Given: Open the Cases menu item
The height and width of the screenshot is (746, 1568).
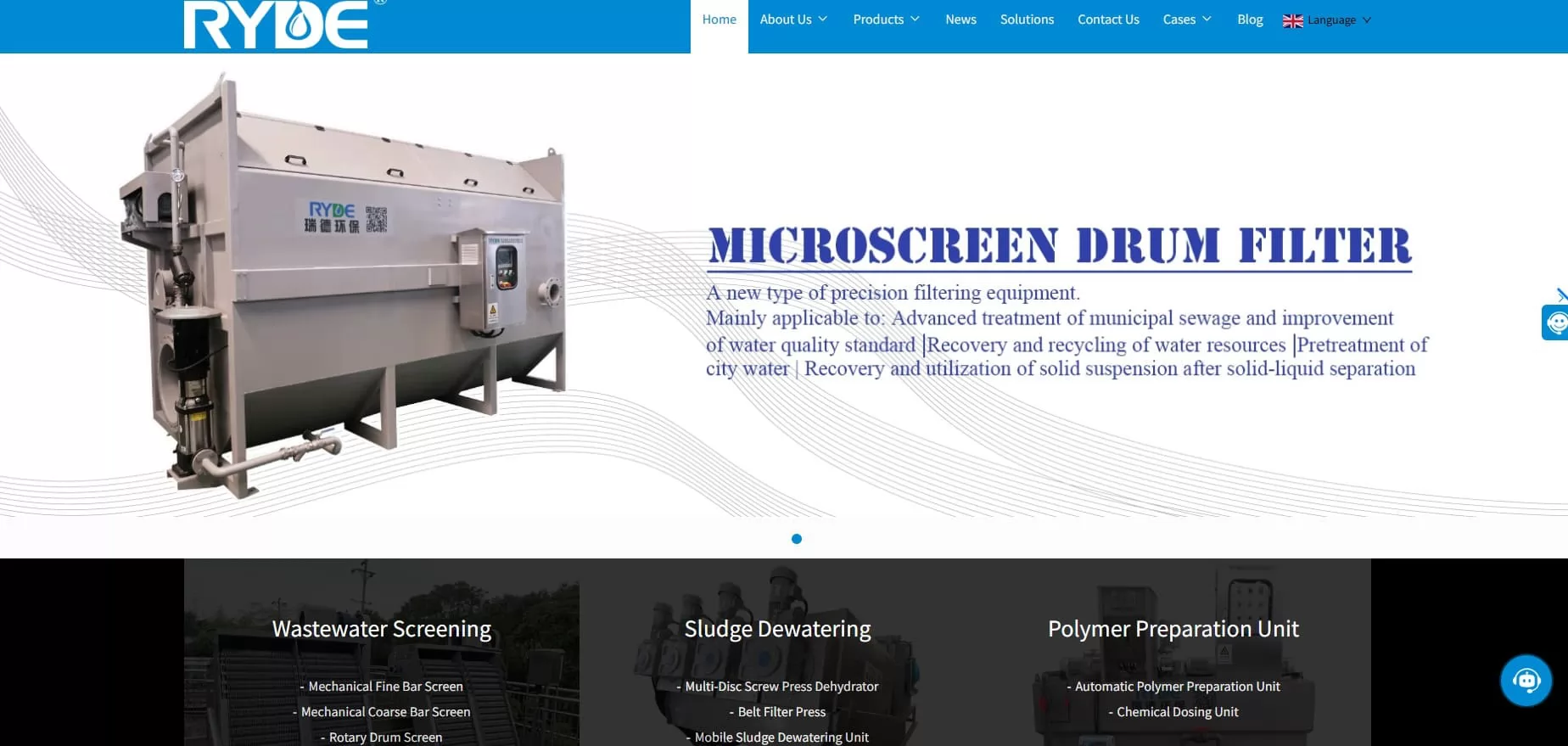Looking at the screenshot, I should (1179, 20).
